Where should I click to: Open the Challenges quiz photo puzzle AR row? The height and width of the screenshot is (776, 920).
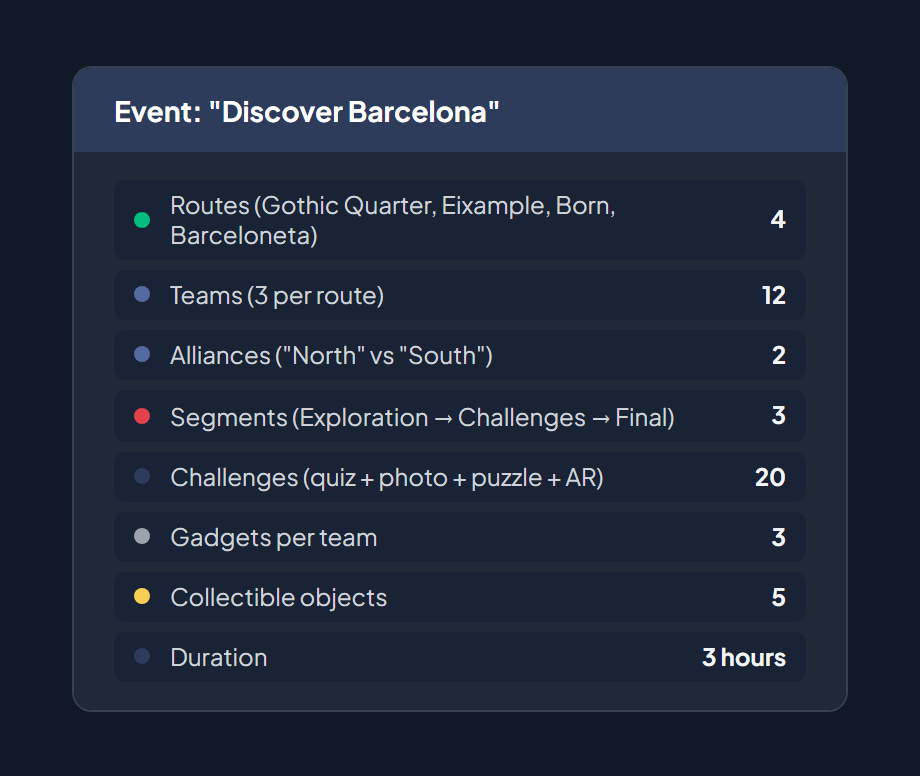pos(458,477)
